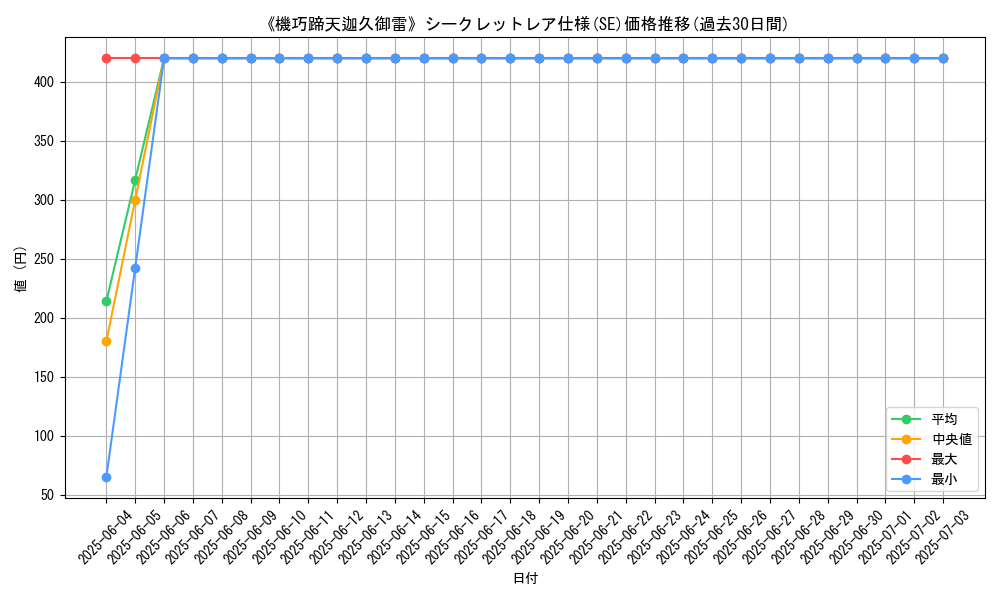Click the green 平均 data point on 2025-06-05

135,180
